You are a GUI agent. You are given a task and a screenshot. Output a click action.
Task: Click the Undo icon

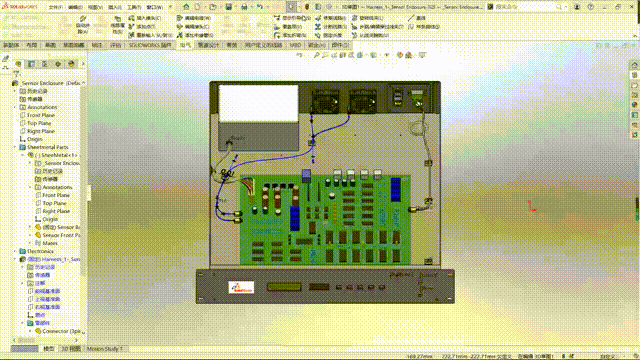260,7
